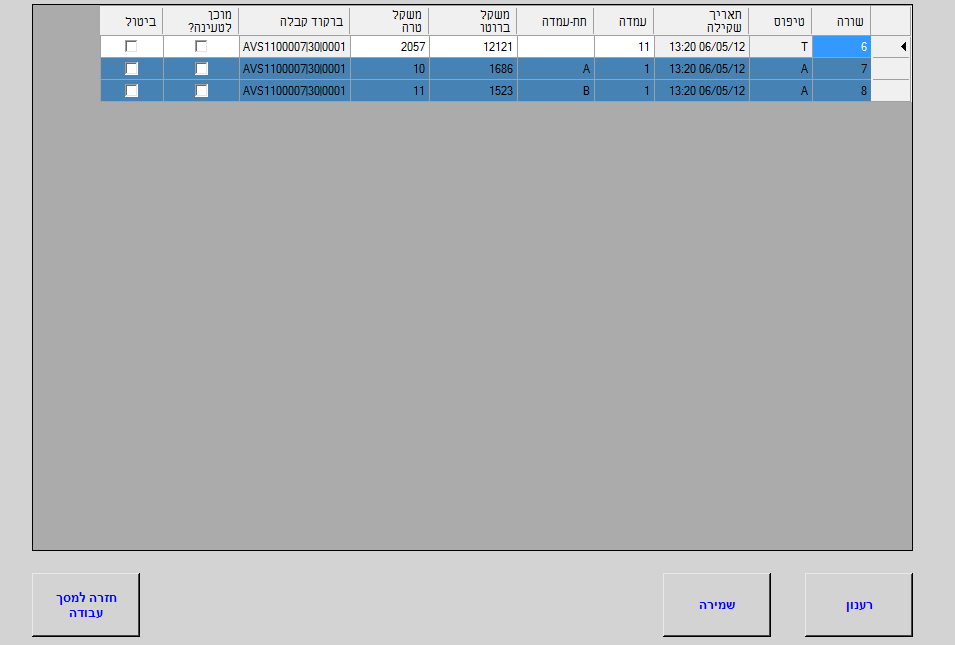Click the תאריך שקילה column header
Image resolution: width=955 pixels, height=645 pixels.
coord(702,21)
